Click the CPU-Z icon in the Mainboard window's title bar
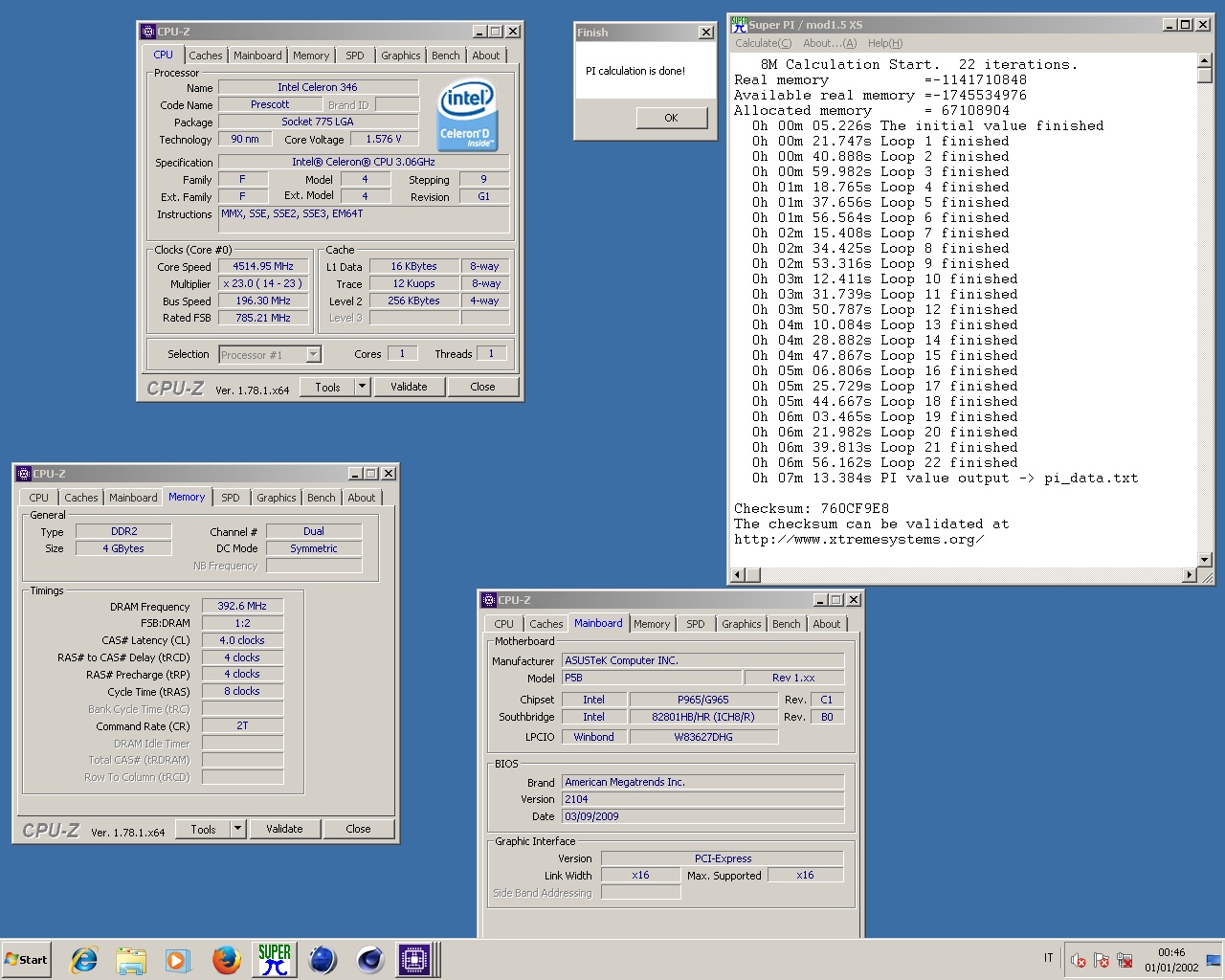Viewport: 1225px width, 980px height. pyautogui.click(x=489, y=600)
